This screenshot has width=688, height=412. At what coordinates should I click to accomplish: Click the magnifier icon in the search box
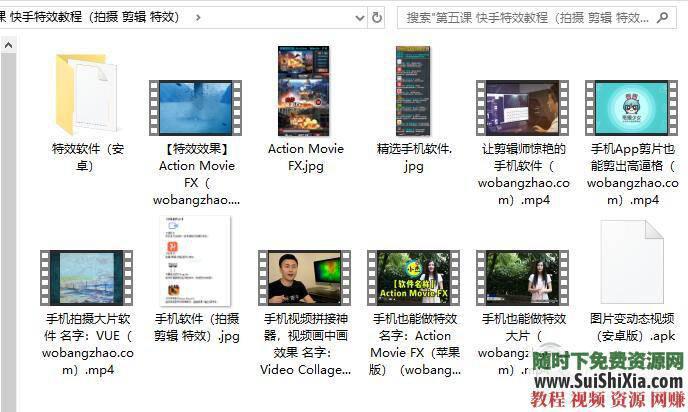pos(663,18)
